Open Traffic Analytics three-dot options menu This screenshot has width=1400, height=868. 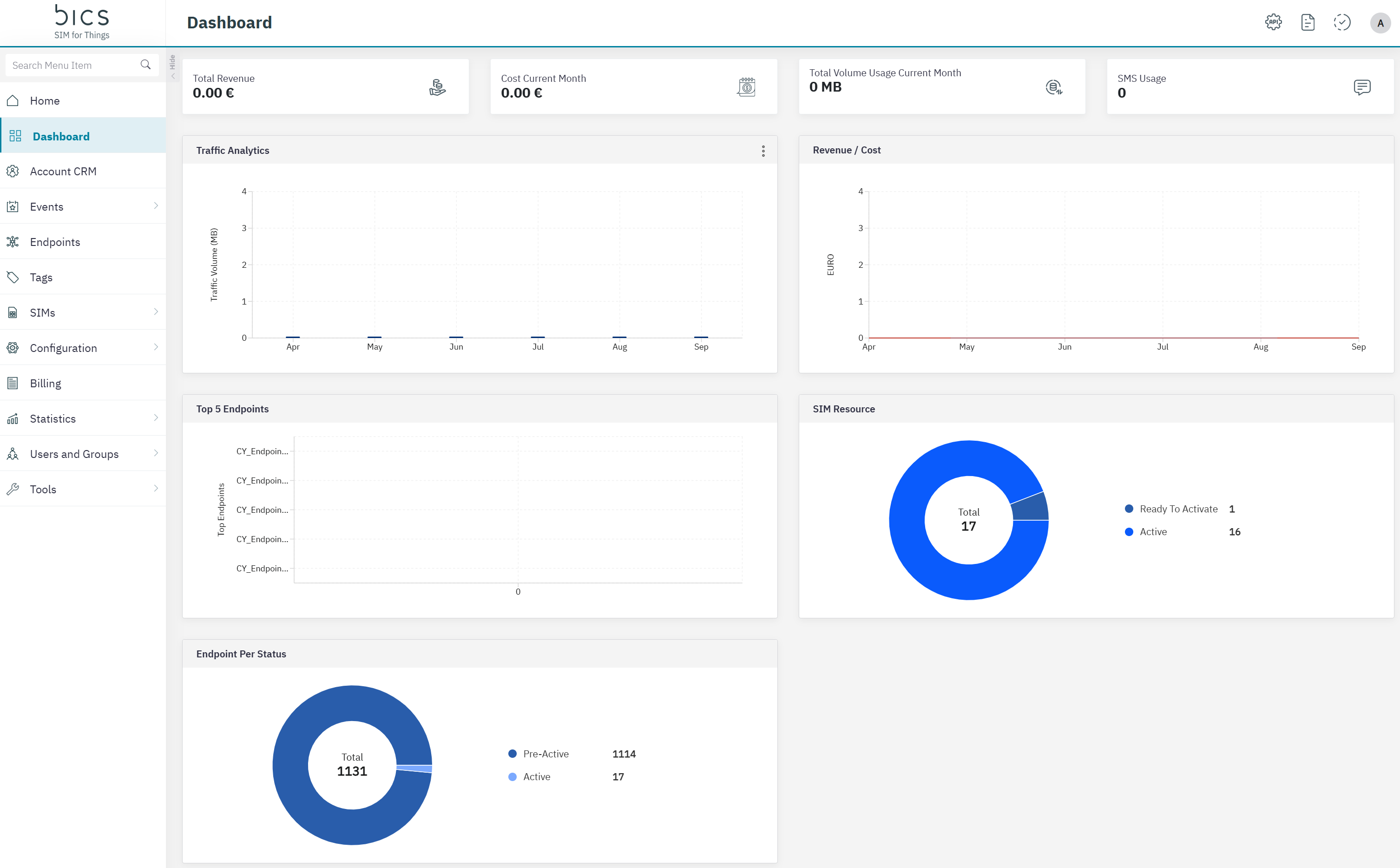(x=763, y=151)
